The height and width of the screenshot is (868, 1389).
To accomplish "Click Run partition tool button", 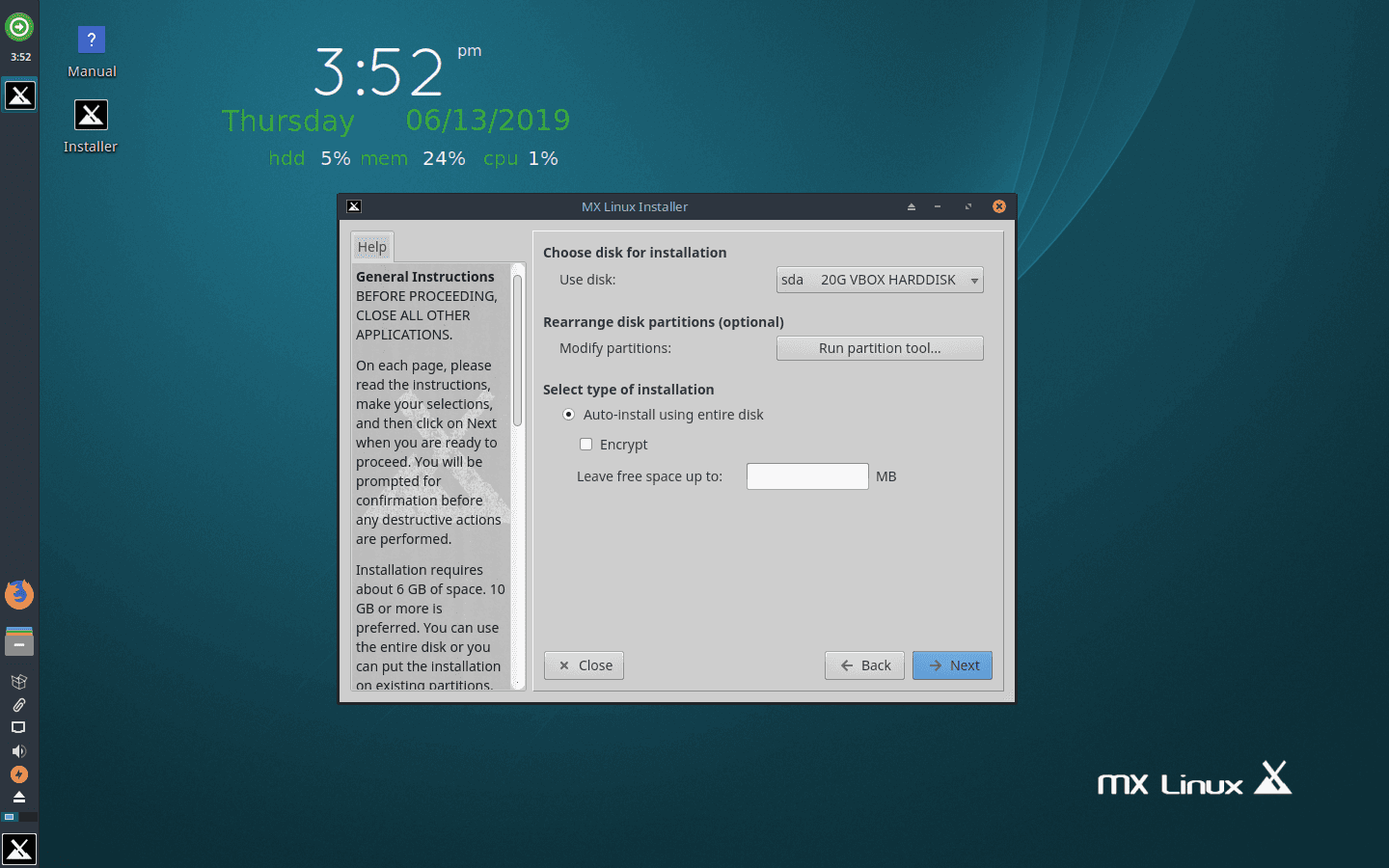I will 880,348.
